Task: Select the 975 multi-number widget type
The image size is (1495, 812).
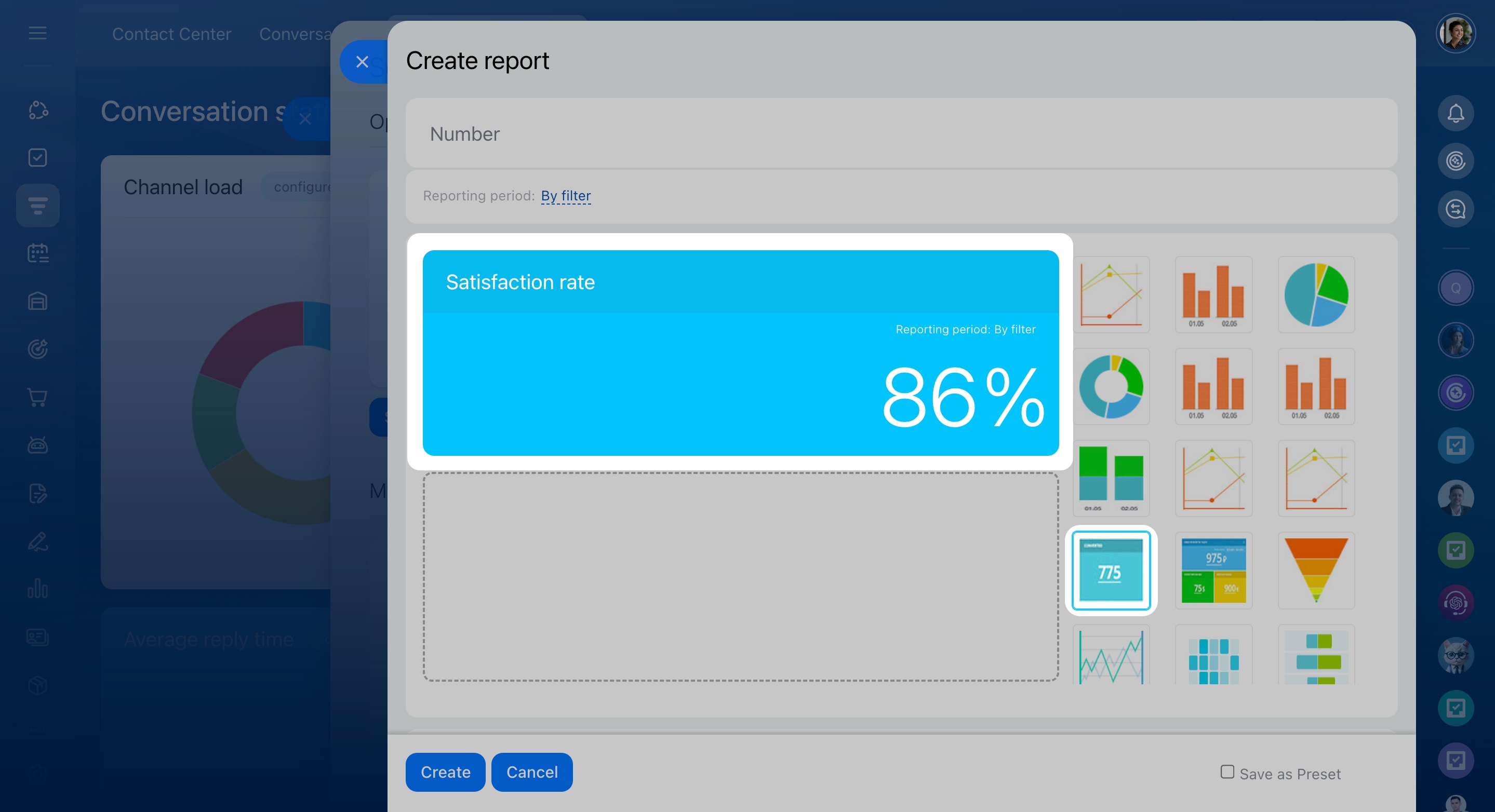Action: (1213, 570)
